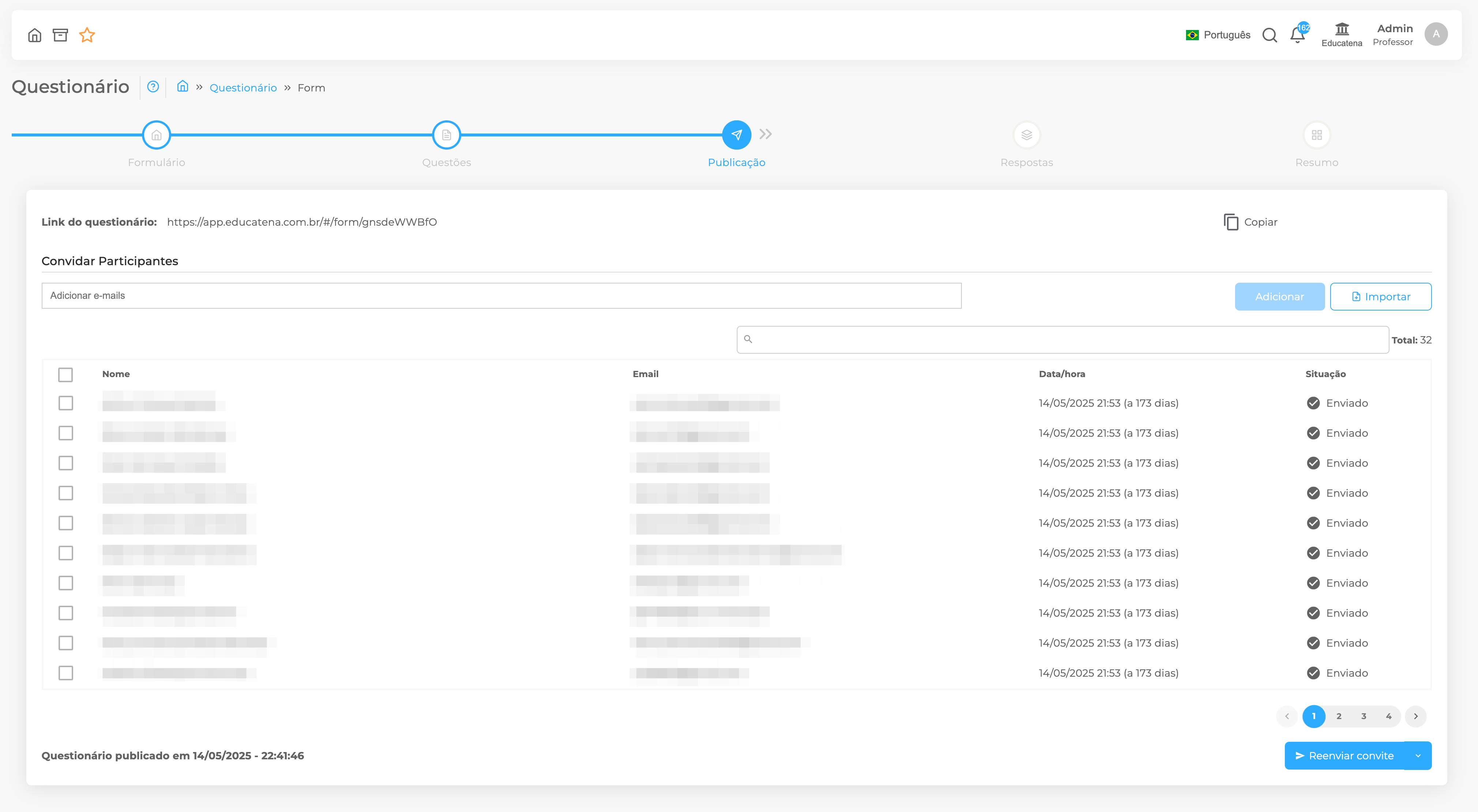The image size is (1478, 812).
Task: Click the Importar button
Action: (x=1380, y=297)
